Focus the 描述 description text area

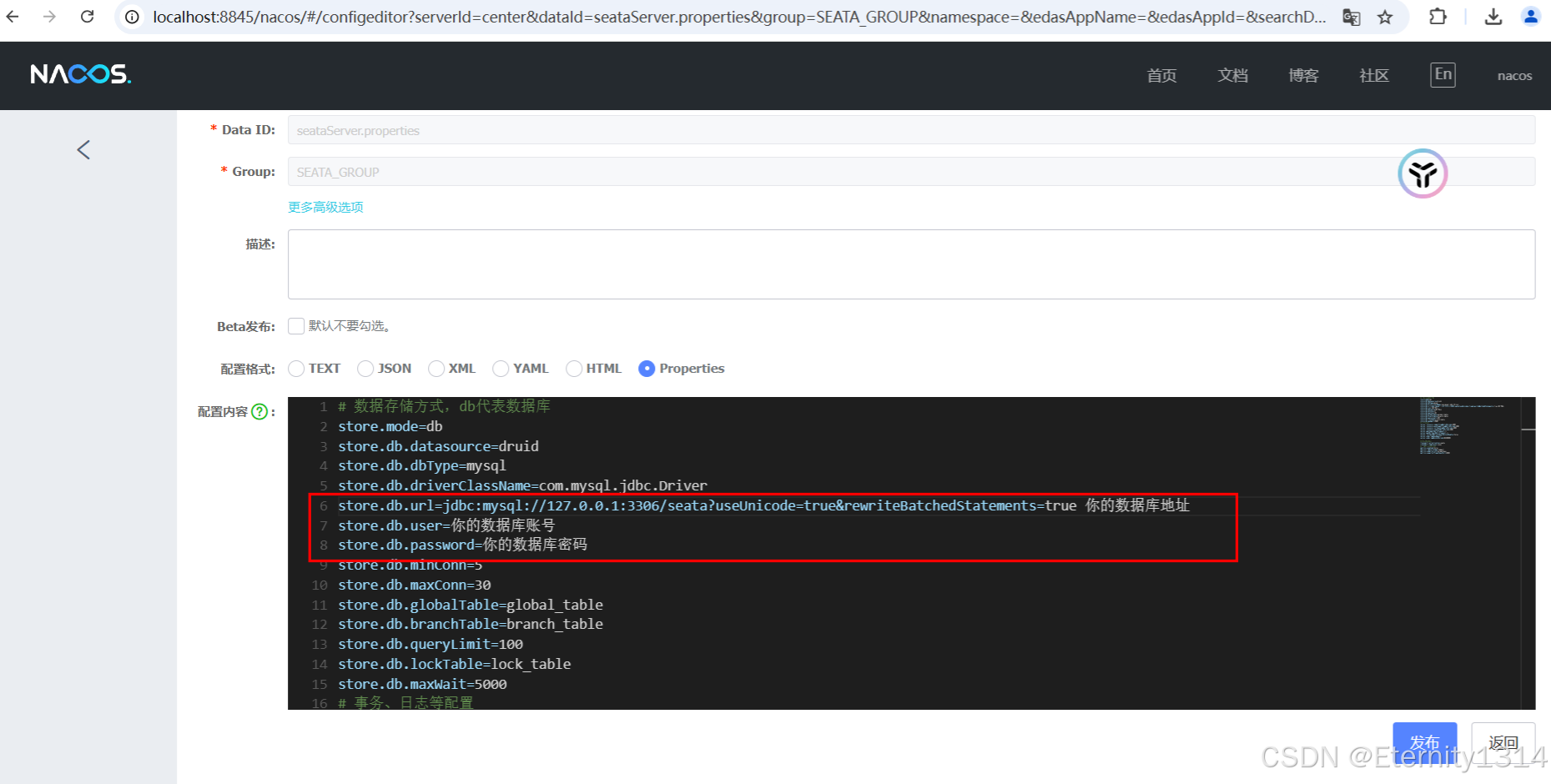pos(911,264)
